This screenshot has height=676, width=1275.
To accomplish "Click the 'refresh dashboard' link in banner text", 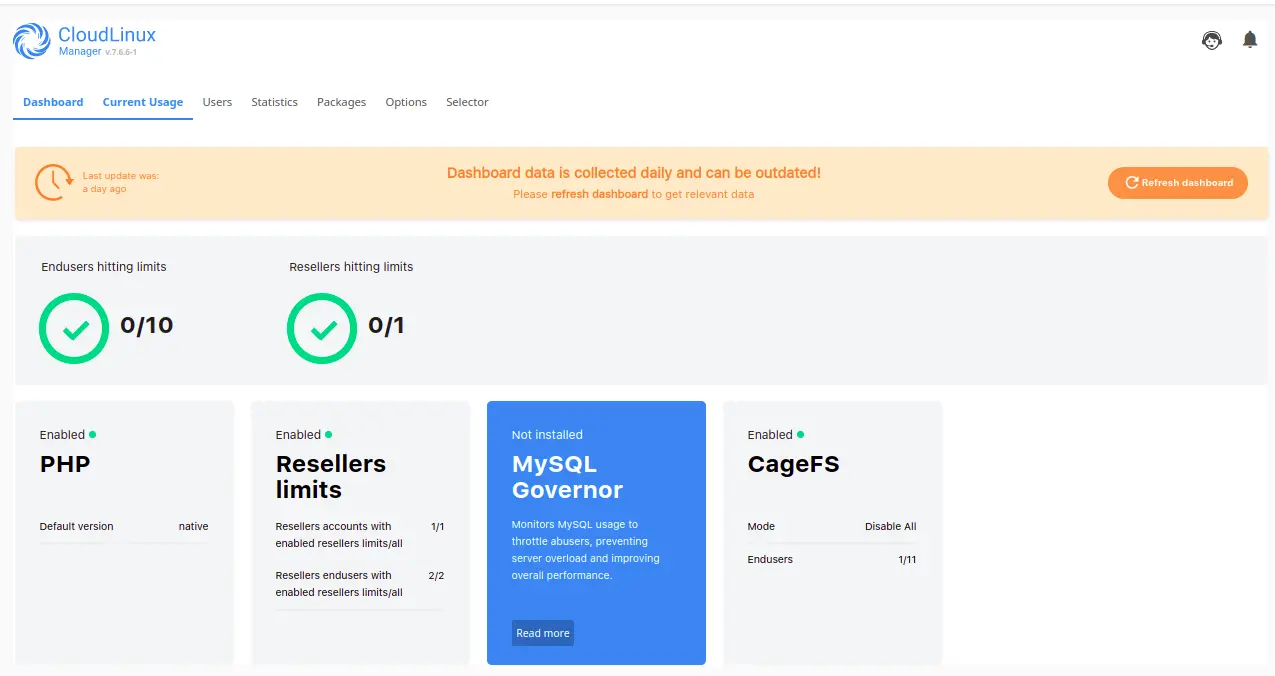I will pos(599,194).
